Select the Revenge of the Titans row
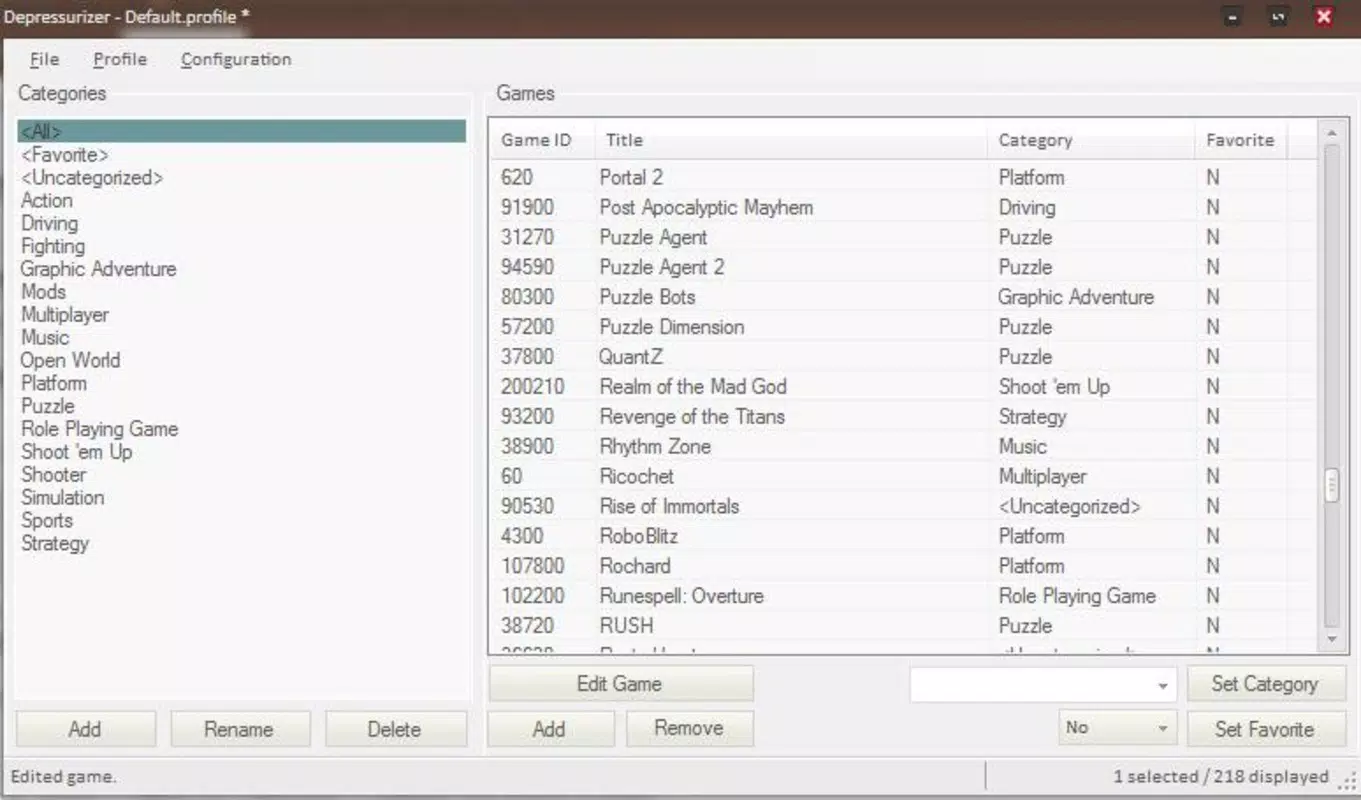Screen dimensions: 1361x800 [x=905, y=416]
